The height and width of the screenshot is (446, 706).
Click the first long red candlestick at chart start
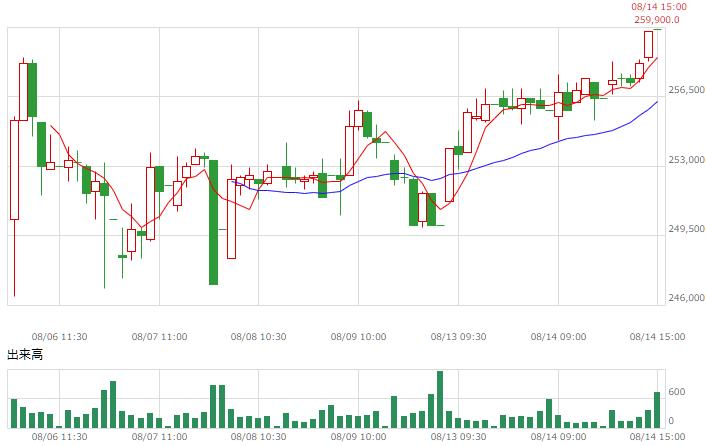14,170
